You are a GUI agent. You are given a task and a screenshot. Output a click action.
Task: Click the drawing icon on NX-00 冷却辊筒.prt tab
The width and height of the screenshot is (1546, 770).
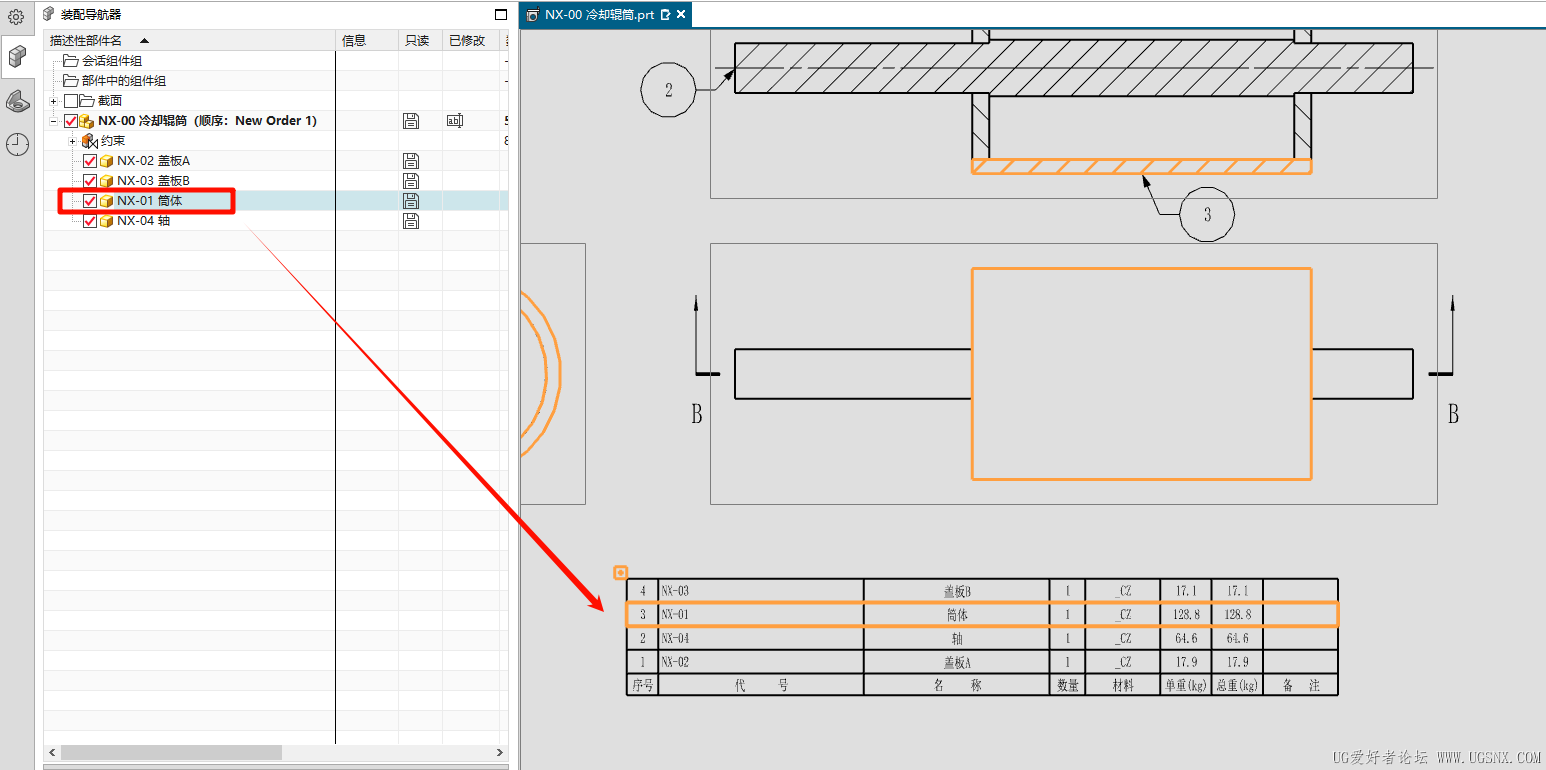click(532, 15)
